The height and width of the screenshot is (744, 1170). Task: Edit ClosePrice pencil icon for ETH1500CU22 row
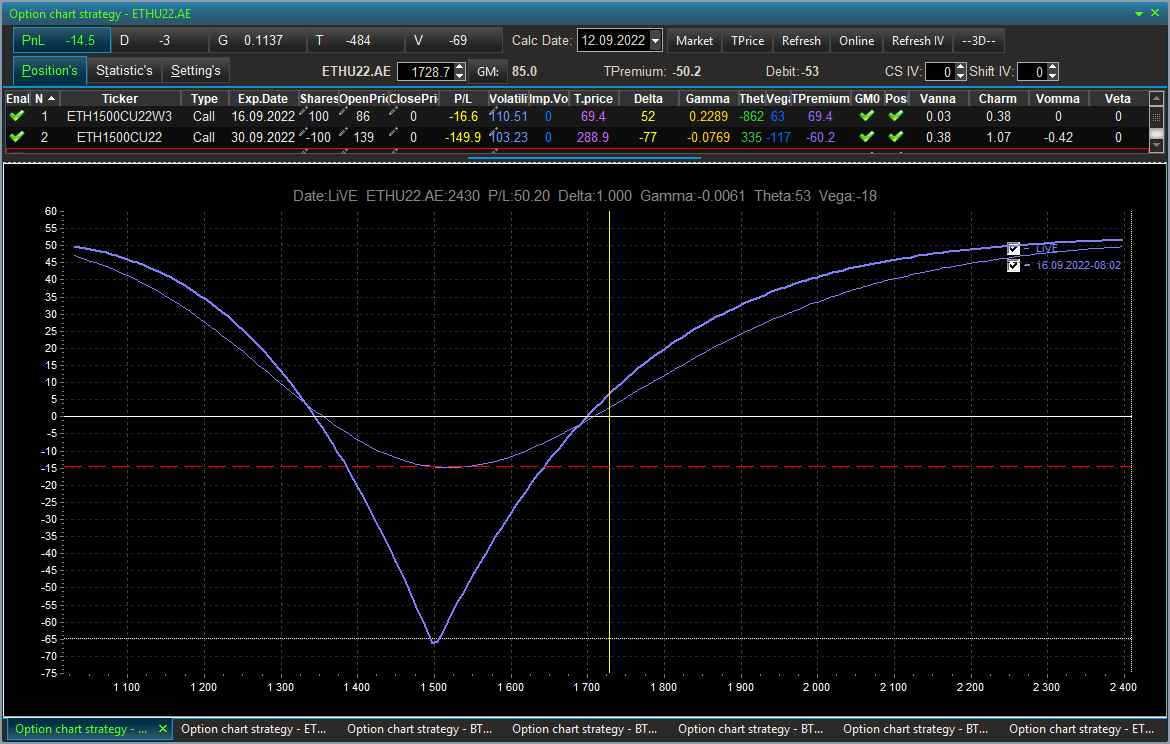(x=393, y=132)
